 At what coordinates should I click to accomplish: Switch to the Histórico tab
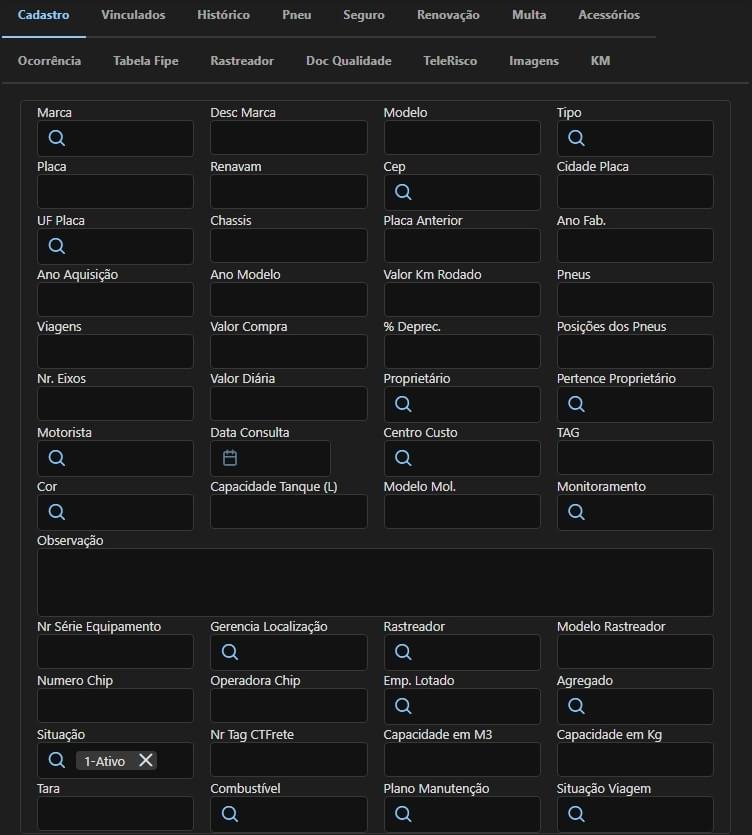(223, 15)
